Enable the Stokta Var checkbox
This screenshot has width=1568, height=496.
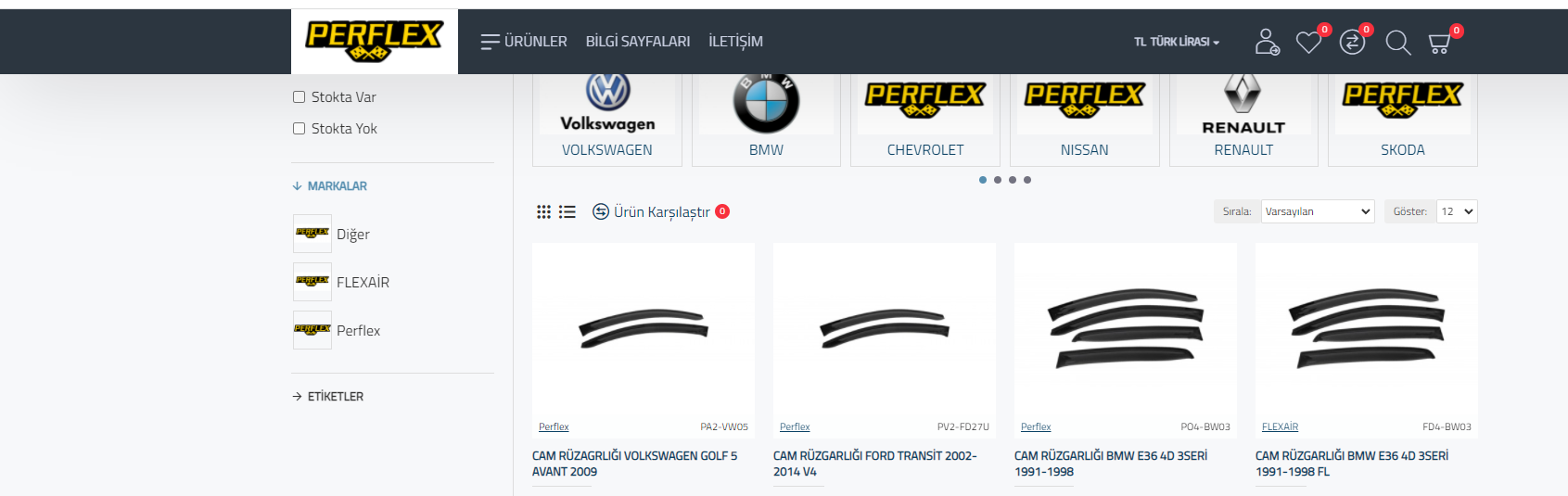pos(300,97)
